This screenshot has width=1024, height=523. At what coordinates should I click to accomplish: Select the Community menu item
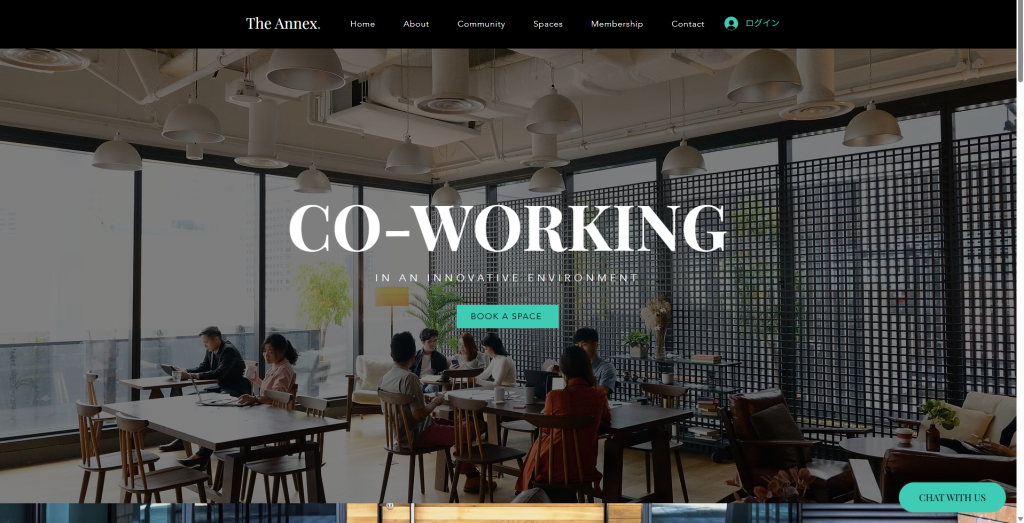481,24
